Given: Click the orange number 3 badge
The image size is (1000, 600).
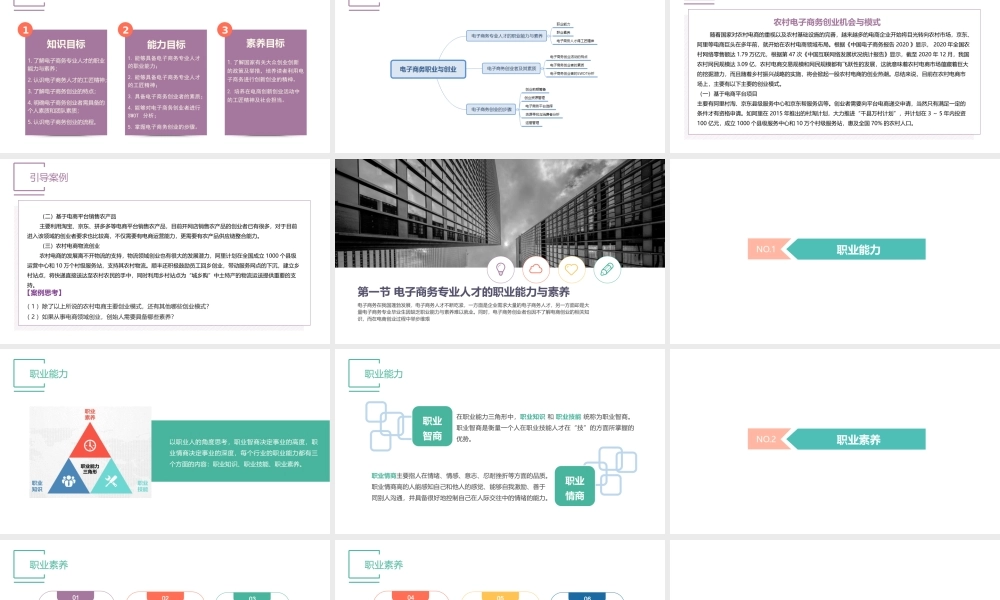Looking at the screenshot, I should coord(224,30).
